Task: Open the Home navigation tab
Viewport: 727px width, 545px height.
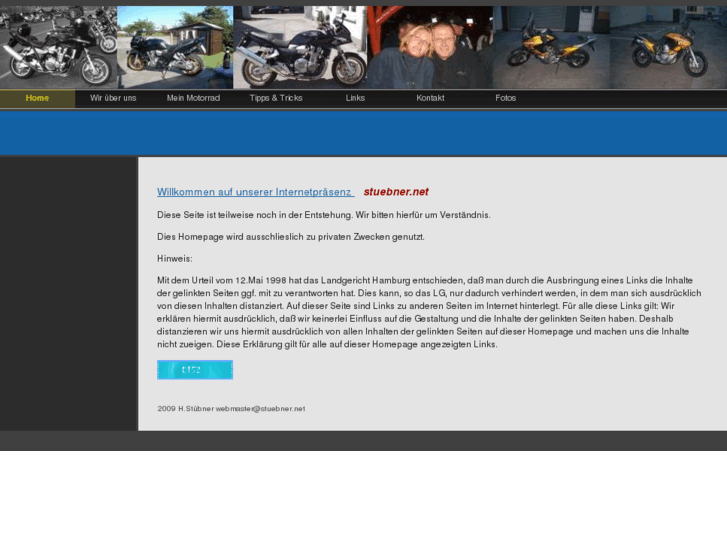Action: 37,98
